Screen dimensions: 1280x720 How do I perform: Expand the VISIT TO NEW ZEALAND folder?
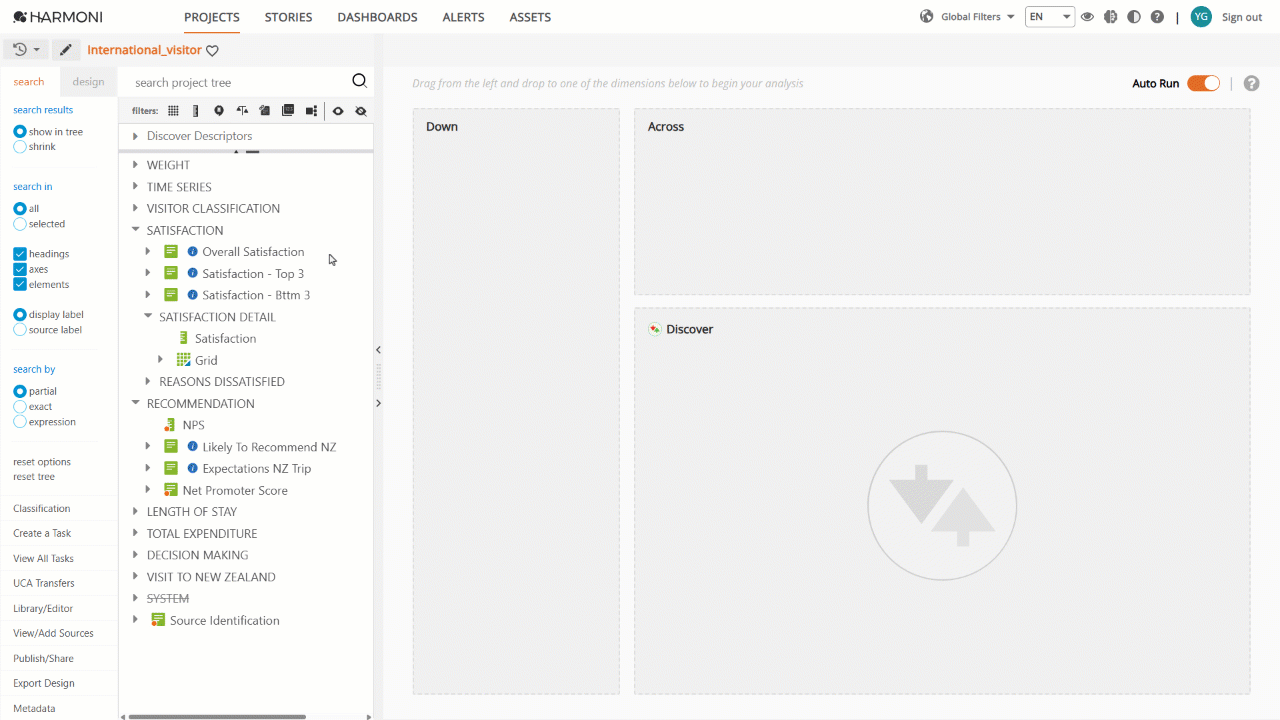click(135, 577)
